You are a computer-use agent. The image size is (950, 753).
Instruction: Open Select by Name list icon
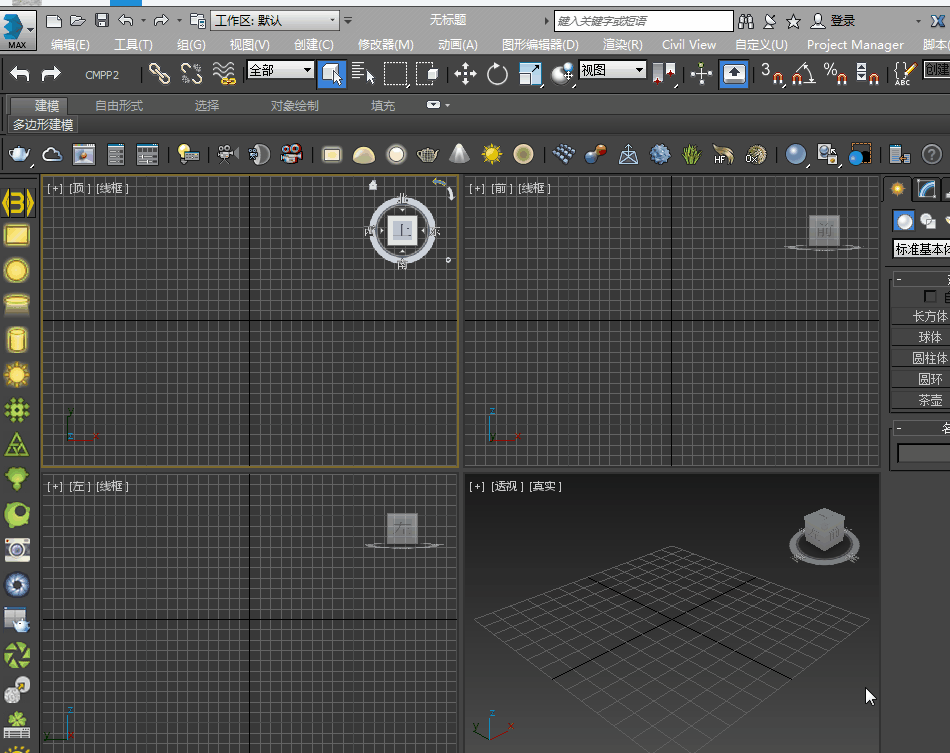363,72
